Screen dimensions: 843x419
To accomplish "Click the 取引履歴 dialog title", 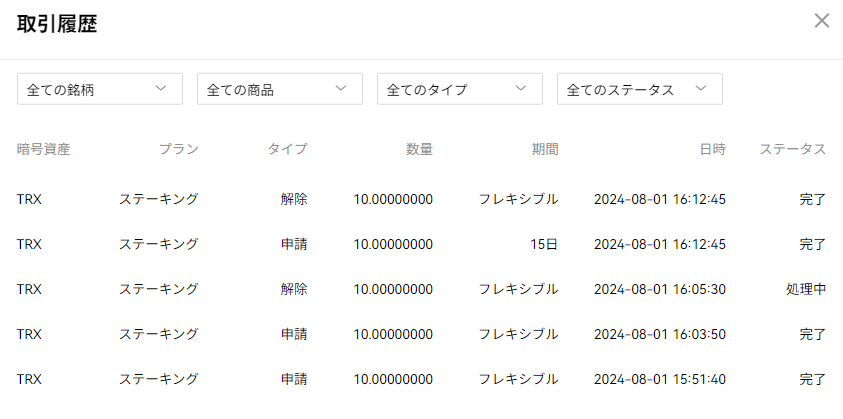I will 57,25.
